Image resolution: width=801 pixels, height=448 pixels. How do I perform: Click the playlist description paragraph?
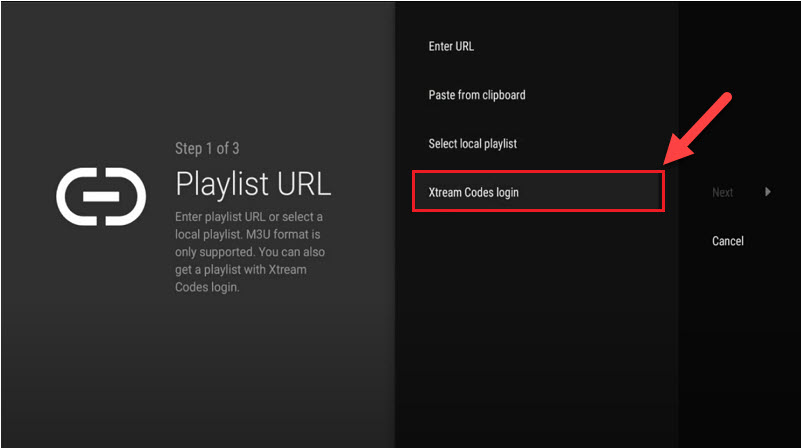pyautogui.click(x=250, y=252)
